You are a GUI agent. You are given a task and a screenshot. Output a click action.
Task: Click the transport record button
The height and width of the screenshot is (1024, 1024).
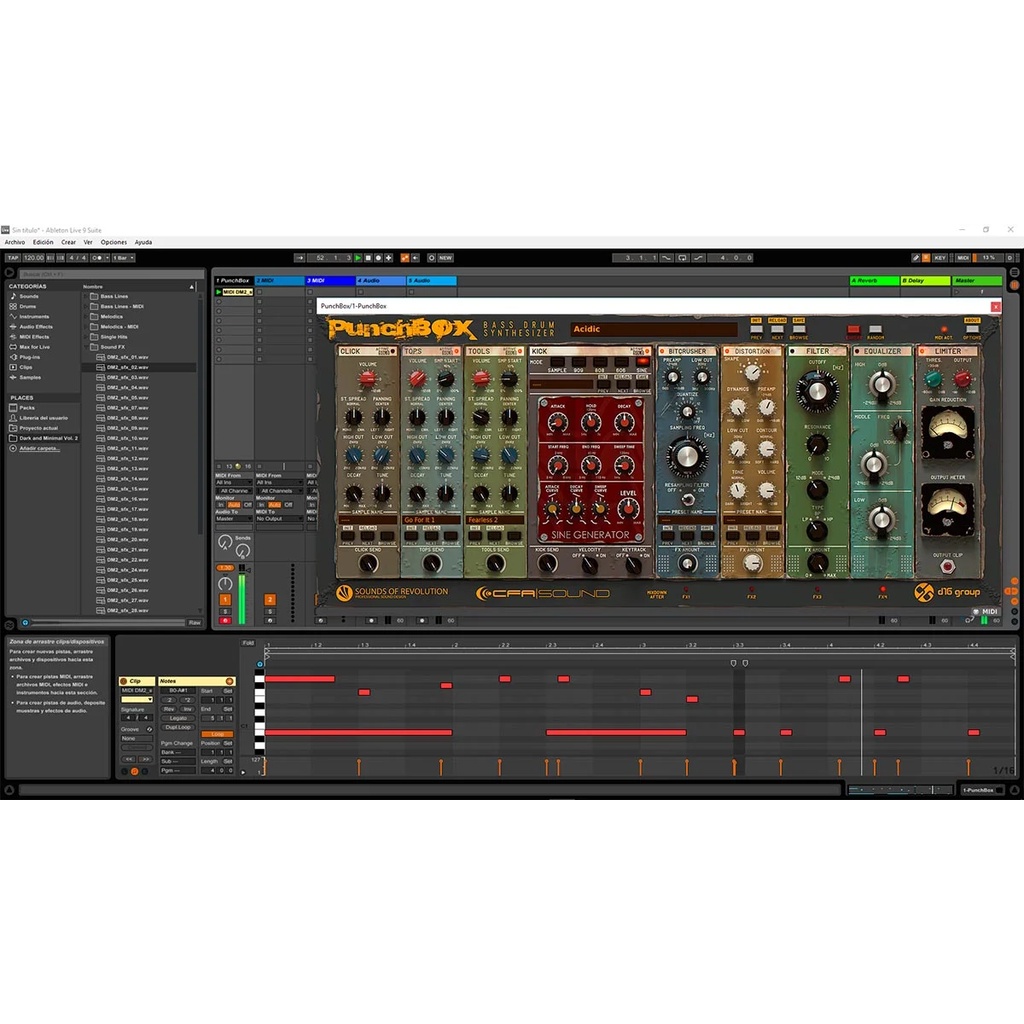click(x=378, y=258)
